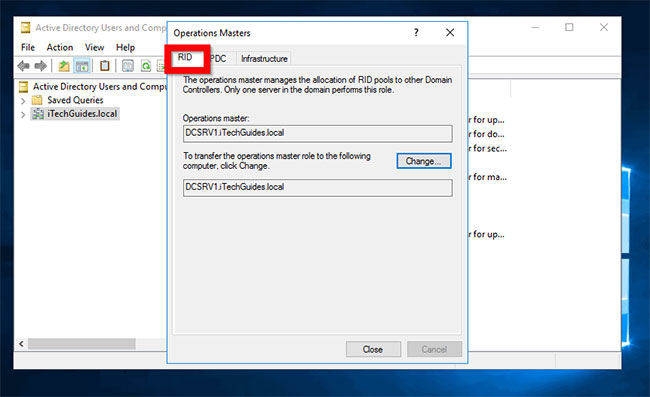
Task: Toggle the Show/Hide Console Tree icon
Action: click(x=82, y=65)
